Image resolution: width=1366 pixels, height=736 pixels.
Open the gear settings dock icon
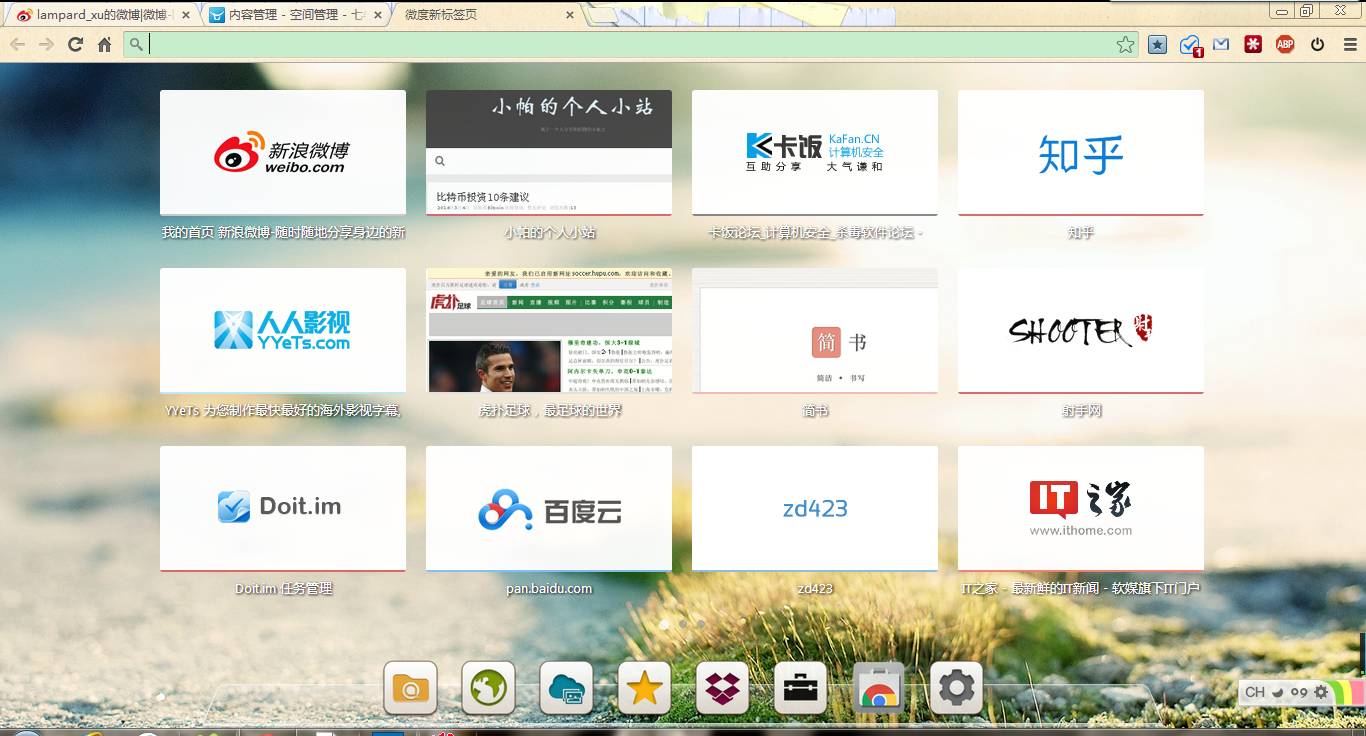(x=957, y=688)
